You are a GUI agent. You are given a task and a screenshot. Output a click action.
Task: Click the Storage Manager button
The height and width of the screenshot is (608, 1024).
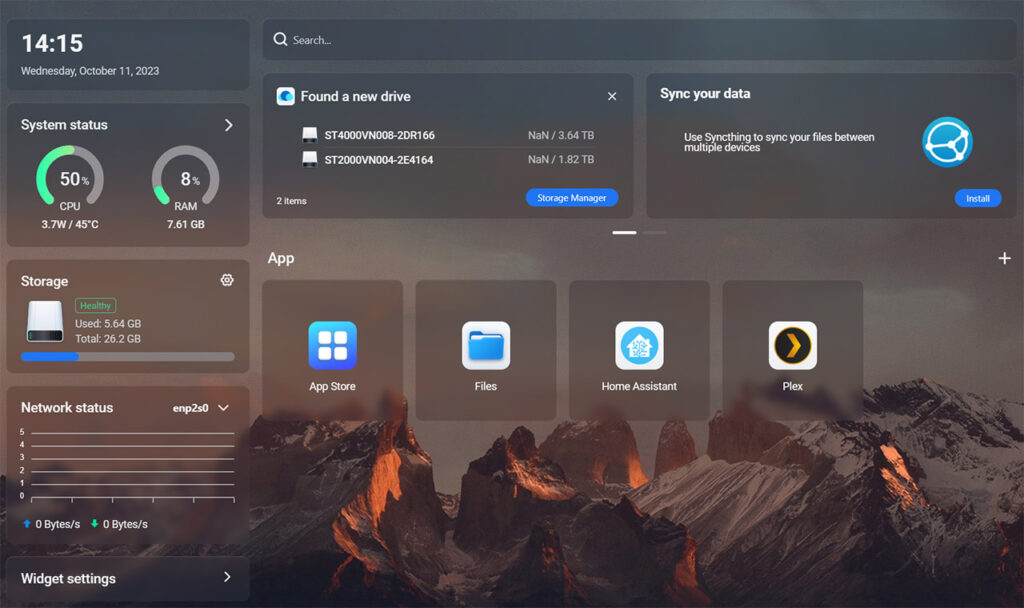[572, 198]
